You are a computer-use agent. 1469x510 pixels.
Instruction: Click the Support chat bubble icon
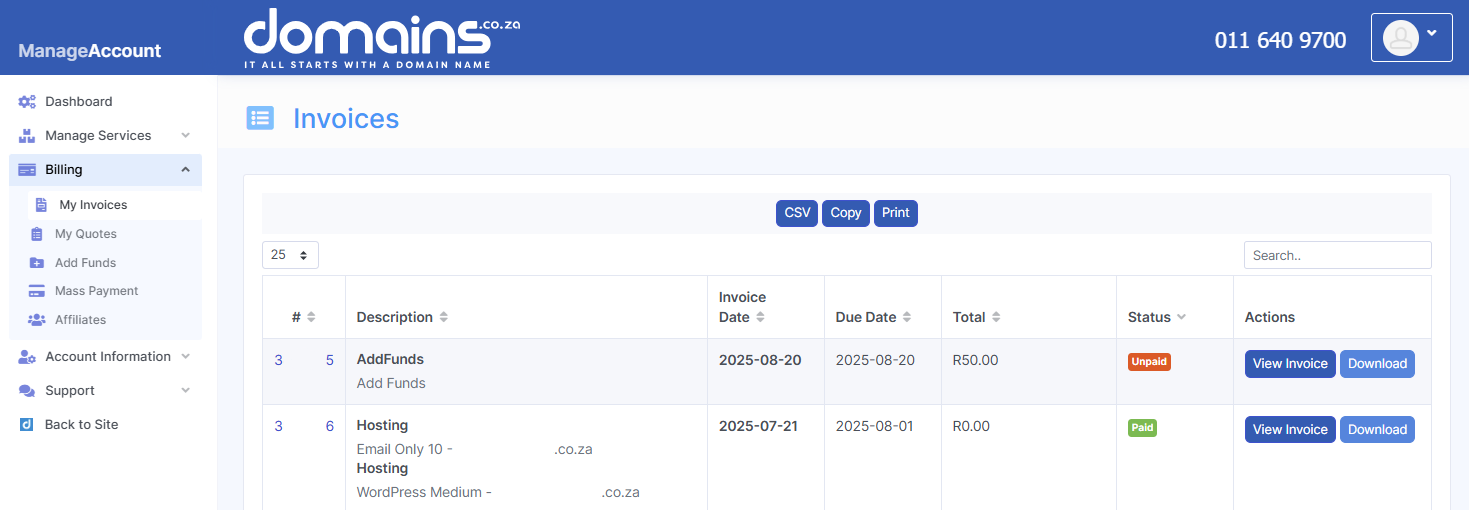tap(27, 390)
